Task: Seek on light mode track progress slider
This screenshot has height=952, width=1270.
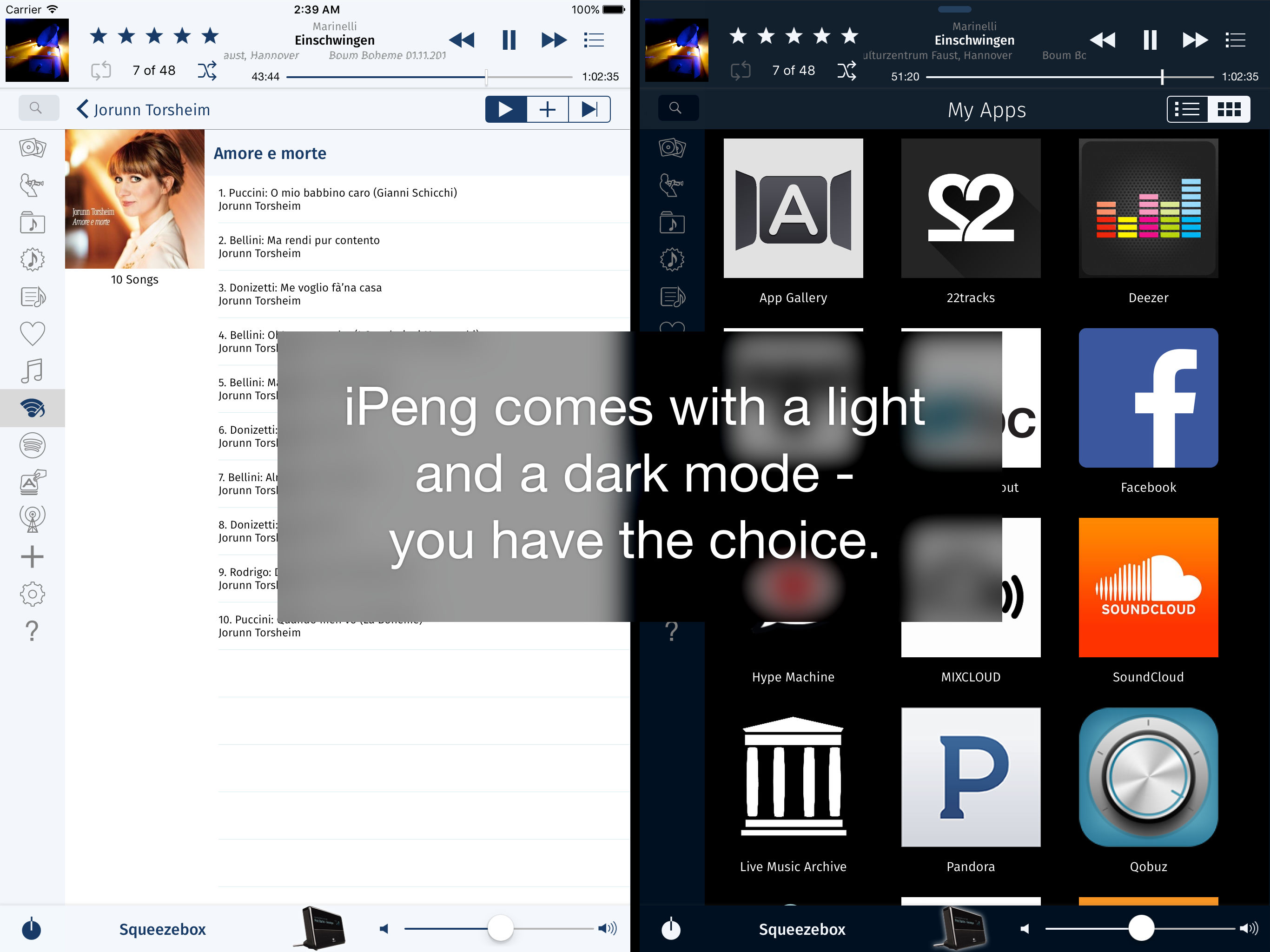Action: (430, 77)
